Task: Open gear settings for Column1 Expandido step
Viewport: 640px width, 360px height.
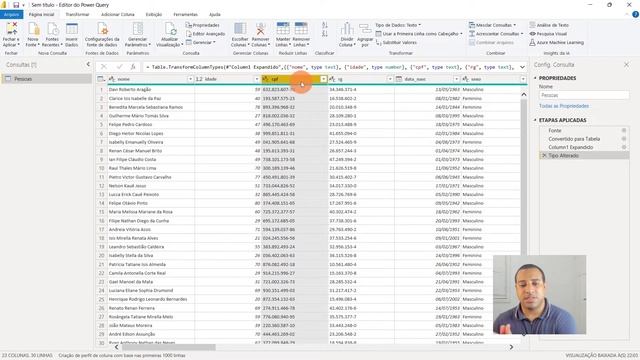Action: (x=624, y=147)
